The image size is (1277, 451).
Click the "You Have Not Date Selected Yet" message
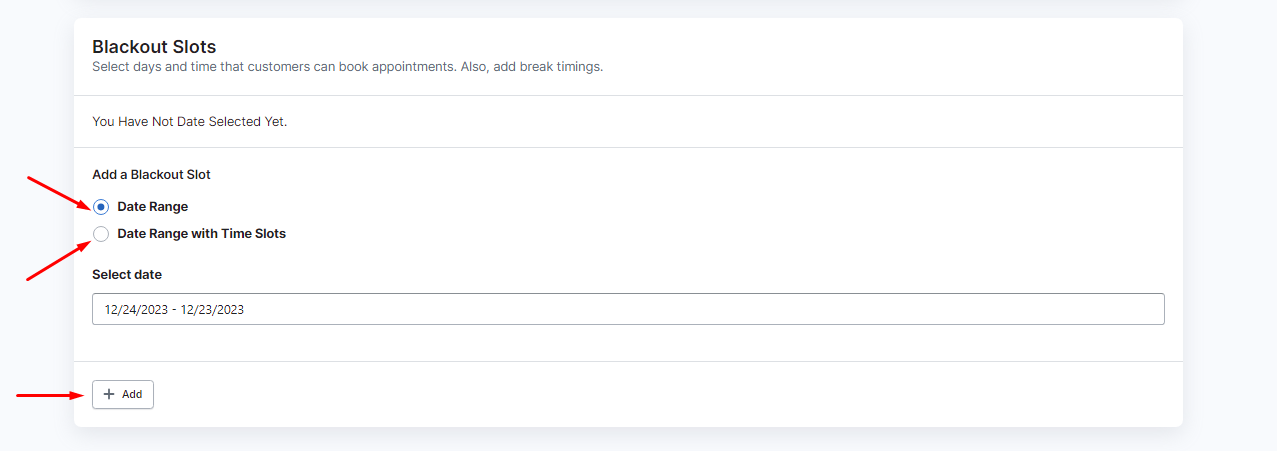[x=190, y=122]
